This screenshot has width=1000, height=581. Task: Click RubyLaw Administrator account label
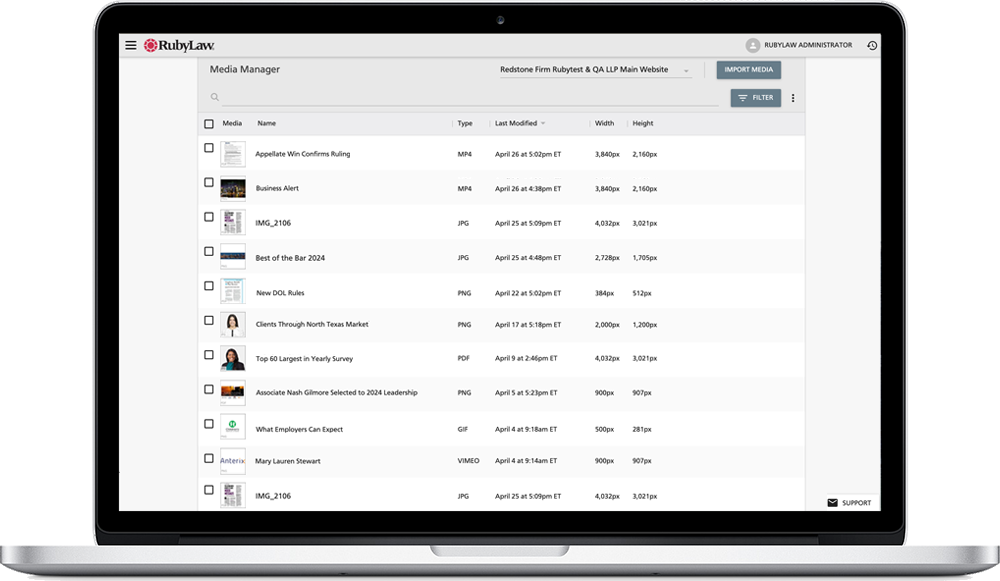coord(808,45)
